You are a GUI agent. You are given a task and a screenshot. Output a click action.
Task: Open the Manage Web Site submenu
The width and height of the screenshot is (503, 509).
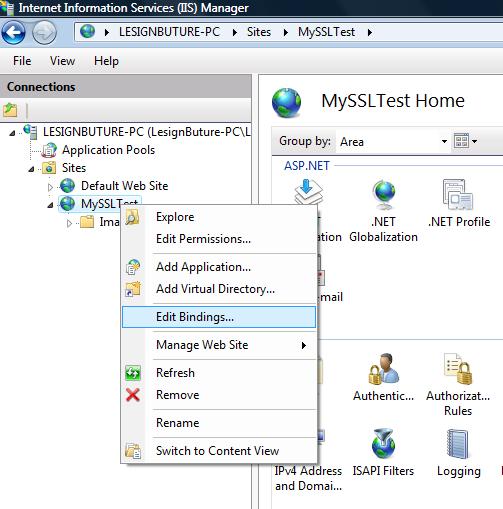coord(219,345)
